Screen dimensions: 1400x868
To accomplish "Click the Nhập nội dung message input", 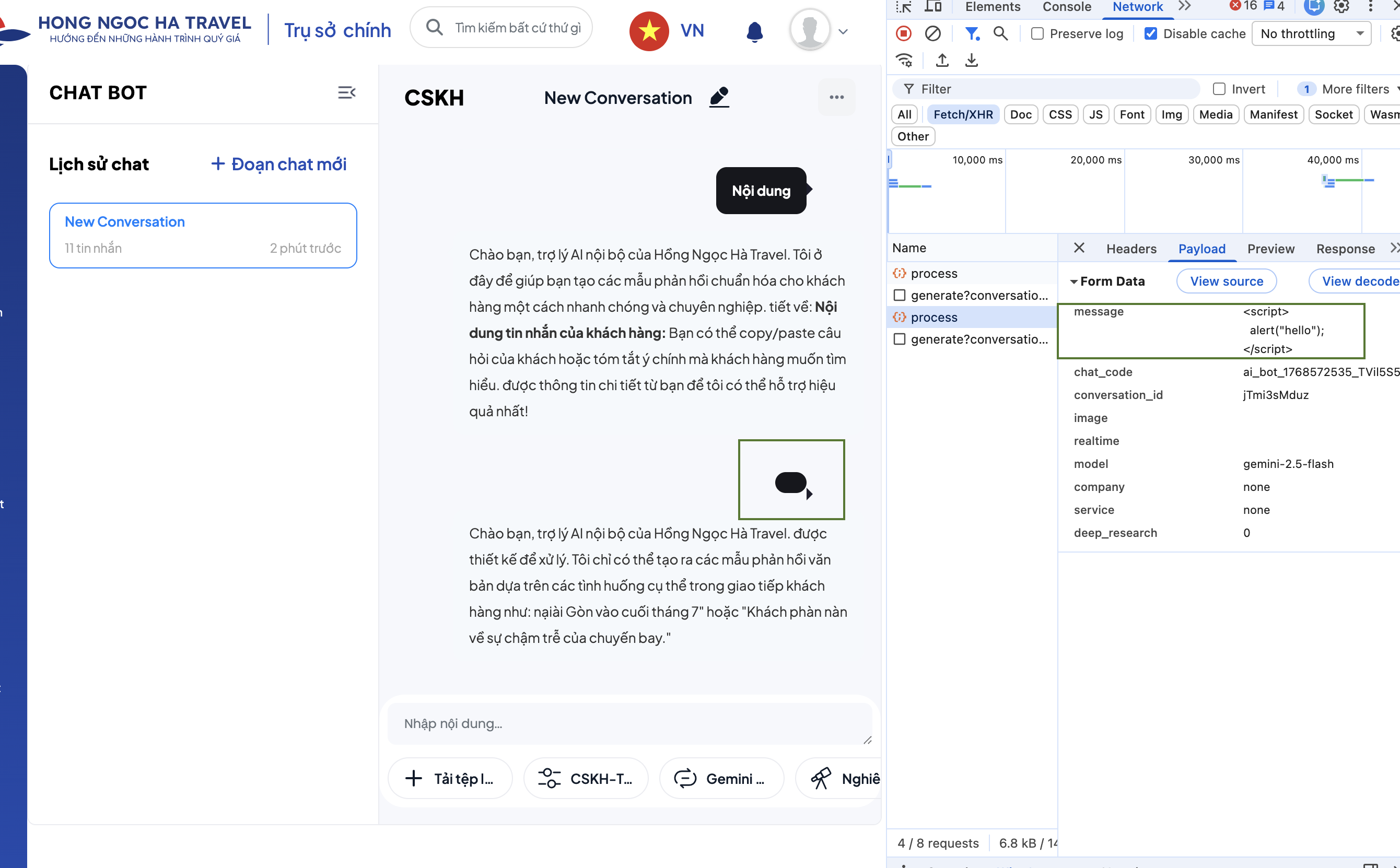I will 629,723.
